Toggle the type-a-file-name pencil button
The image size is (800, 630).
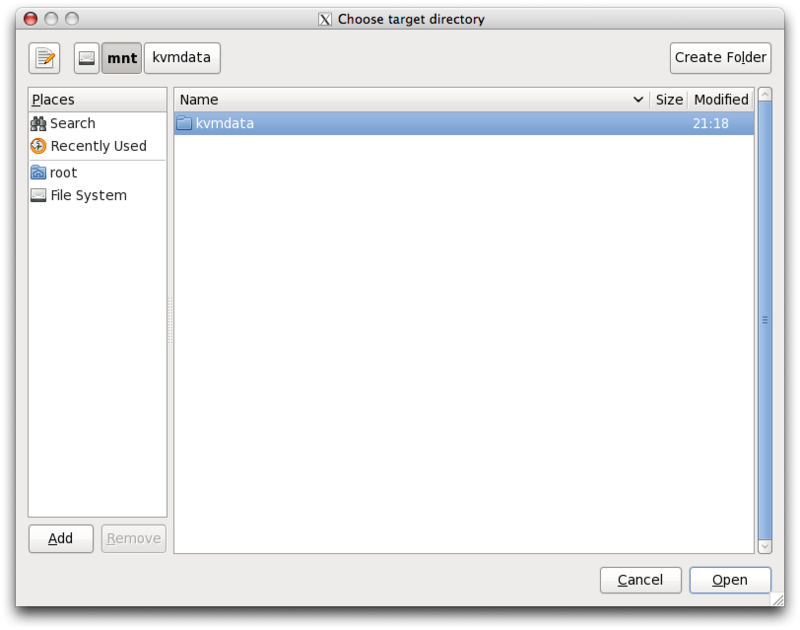44,58
